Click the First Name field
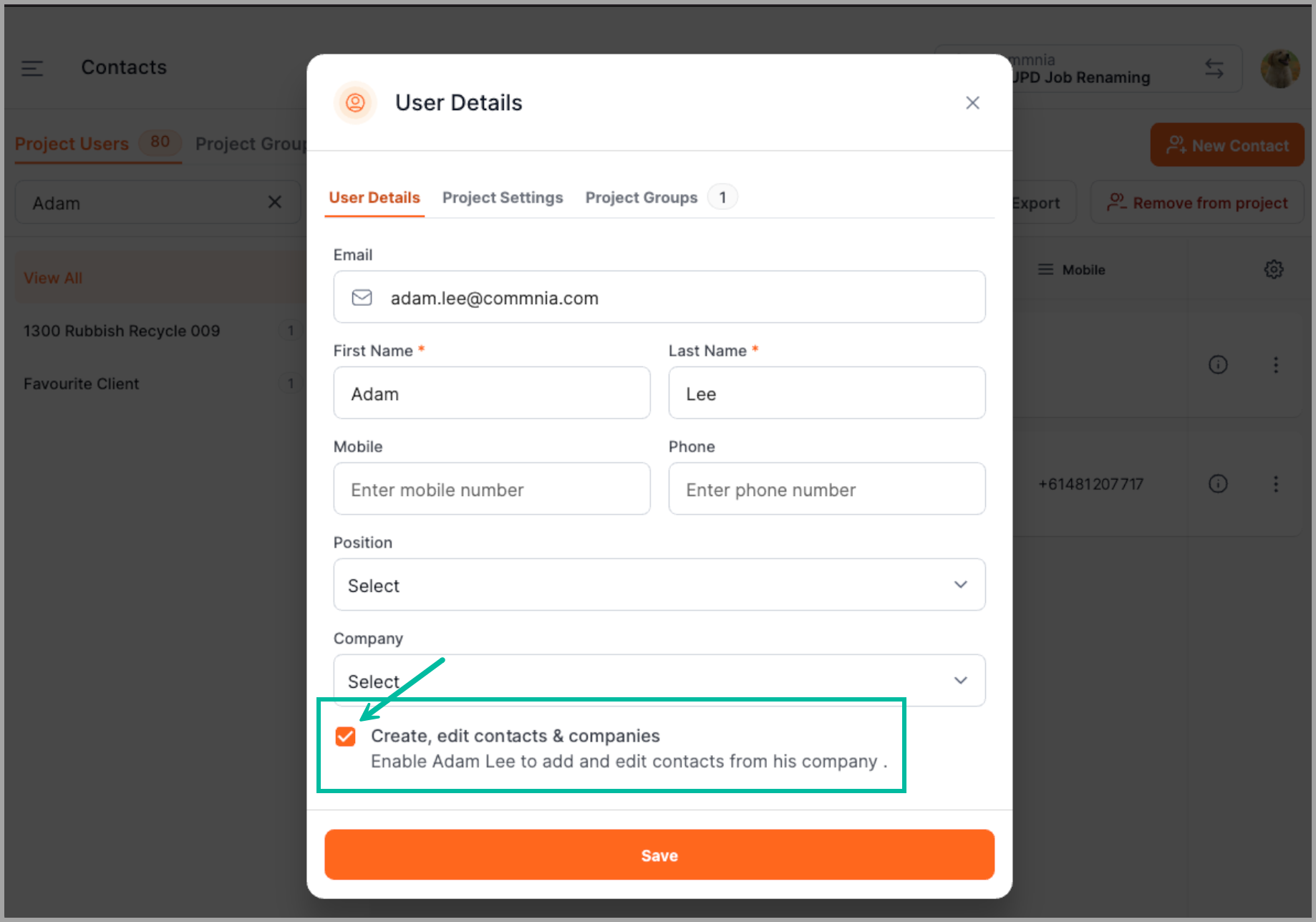This screenshot has width=1316, height=922. point(491,394)
